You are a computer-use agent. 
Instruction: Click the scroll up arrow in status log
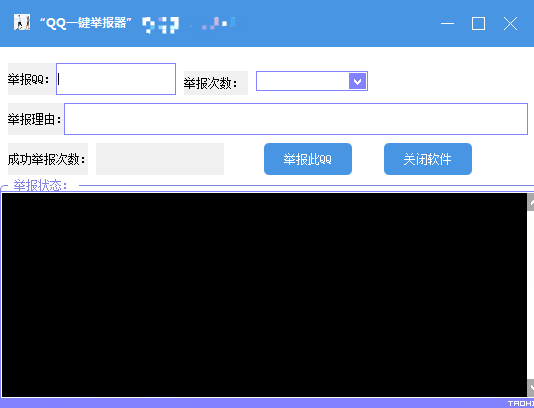point(531,202)
